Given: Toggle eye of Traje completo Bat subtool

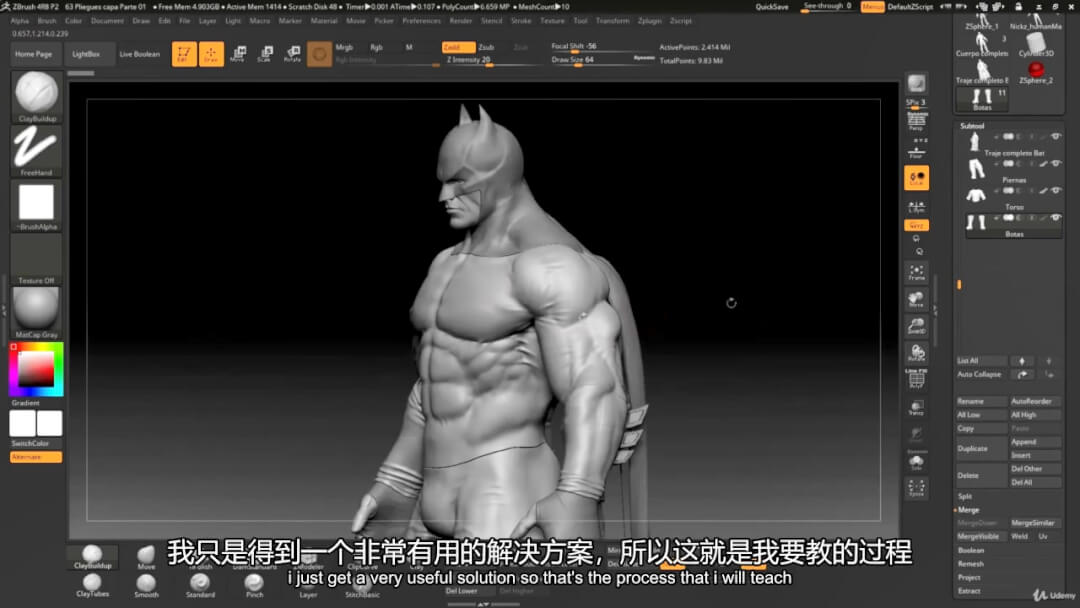Looking at the screenshot, I should tap(1056, 136).
